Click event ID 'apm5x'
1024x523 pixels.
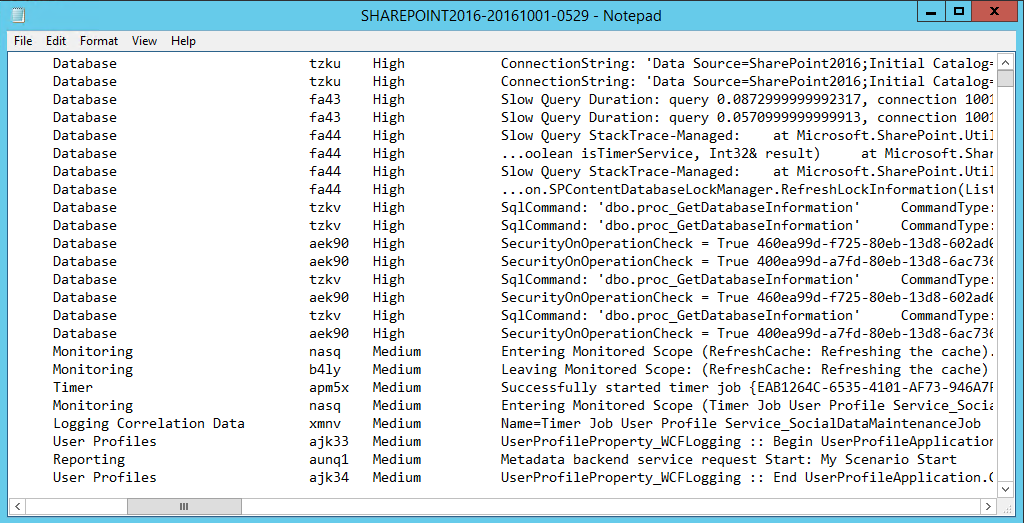click(329, 387)
